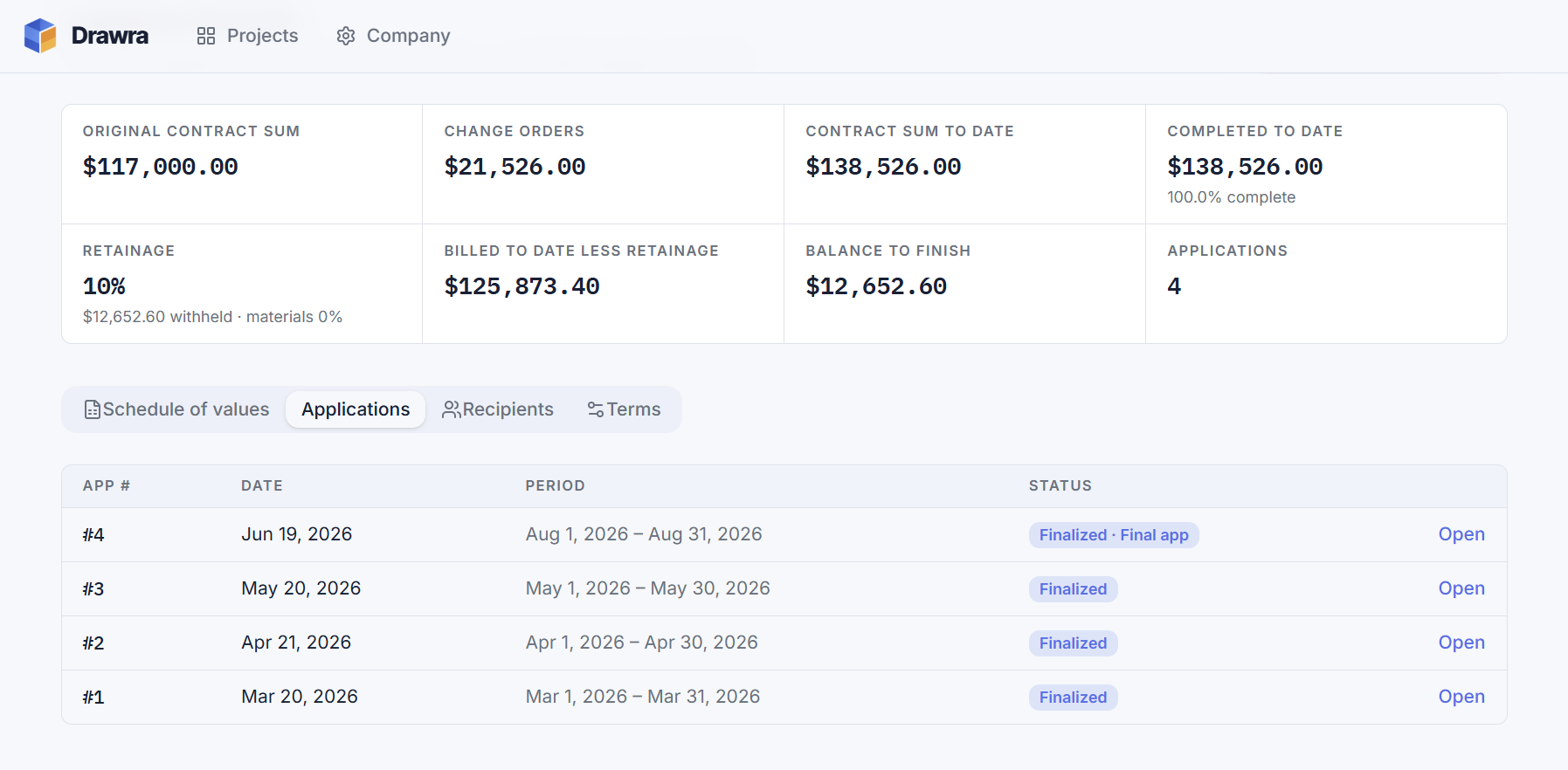Open the Projects menu item
The width and height of the screenshot is (1568, 770).
point(247,36)
